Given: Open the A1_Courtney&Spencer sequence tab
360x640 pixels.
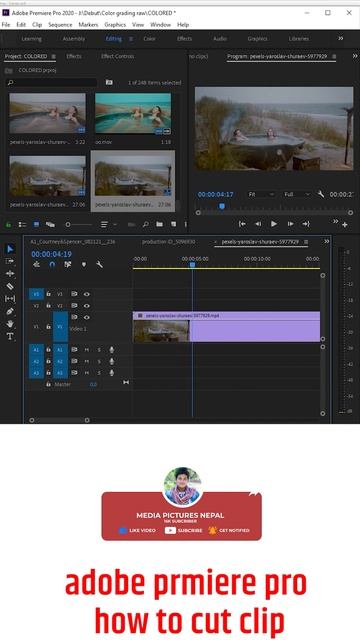Looking at the screenshot, I should pyautogui.click(x=73, y=242).
